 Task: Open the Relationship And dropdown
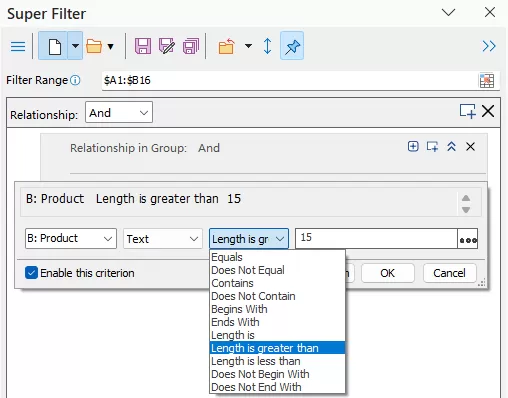pyautogui.click(x=119, y=112)
